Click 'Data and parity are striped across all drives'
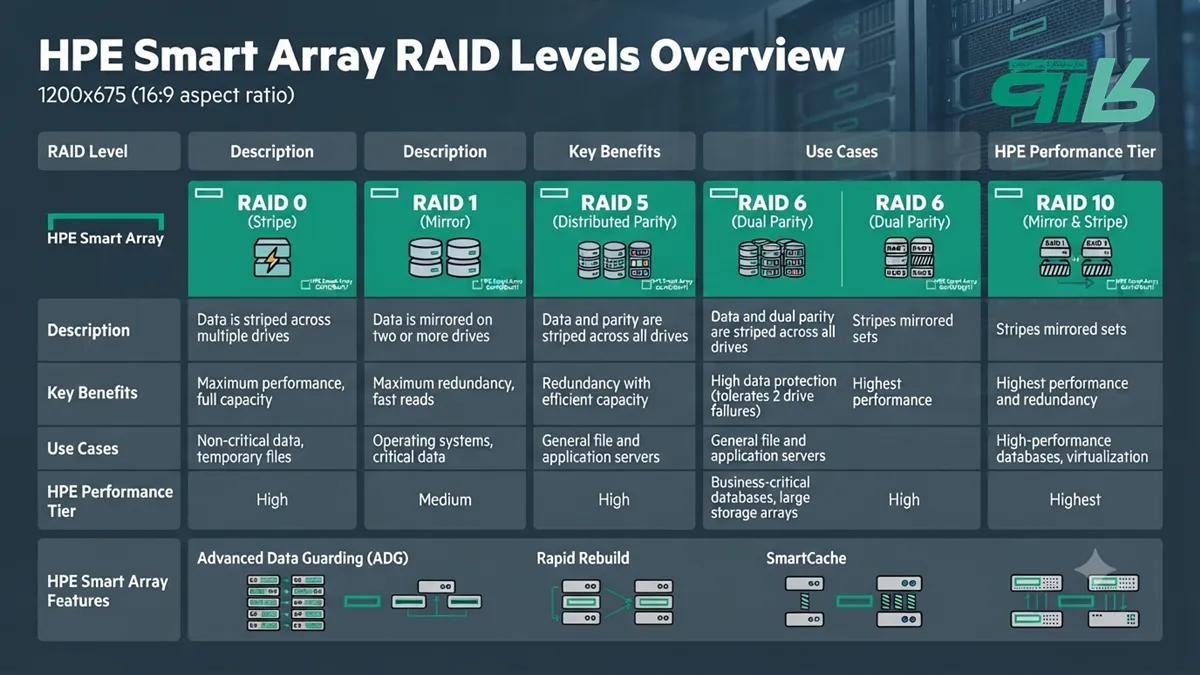The image size is (1200, 675). [615, 328]
